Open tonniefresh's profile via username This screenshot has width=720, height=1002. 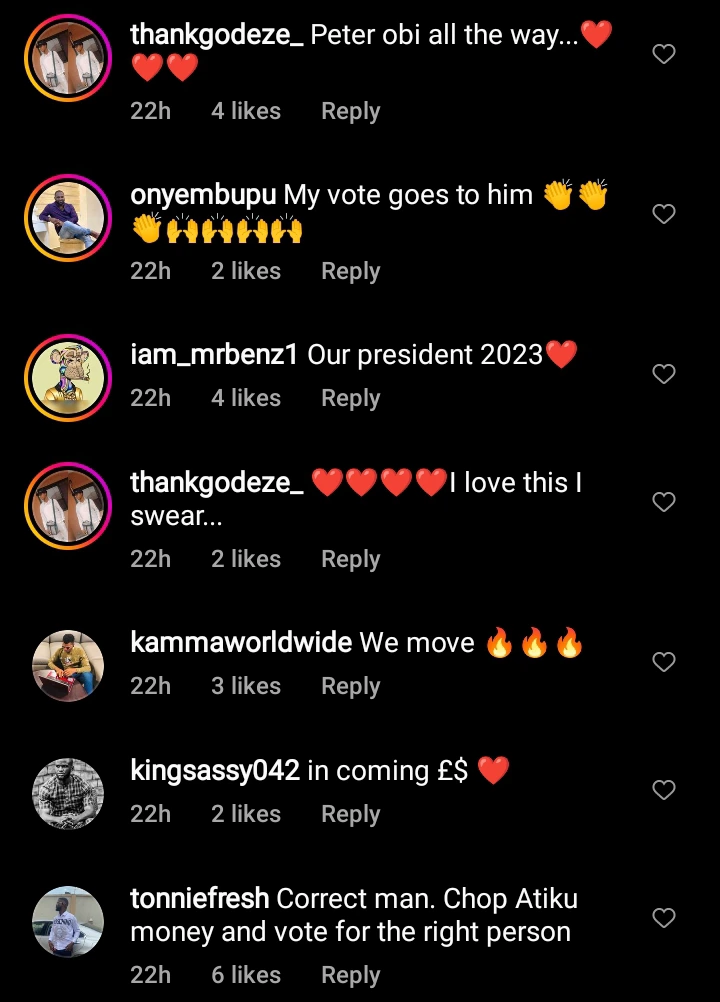click(200, 899)
